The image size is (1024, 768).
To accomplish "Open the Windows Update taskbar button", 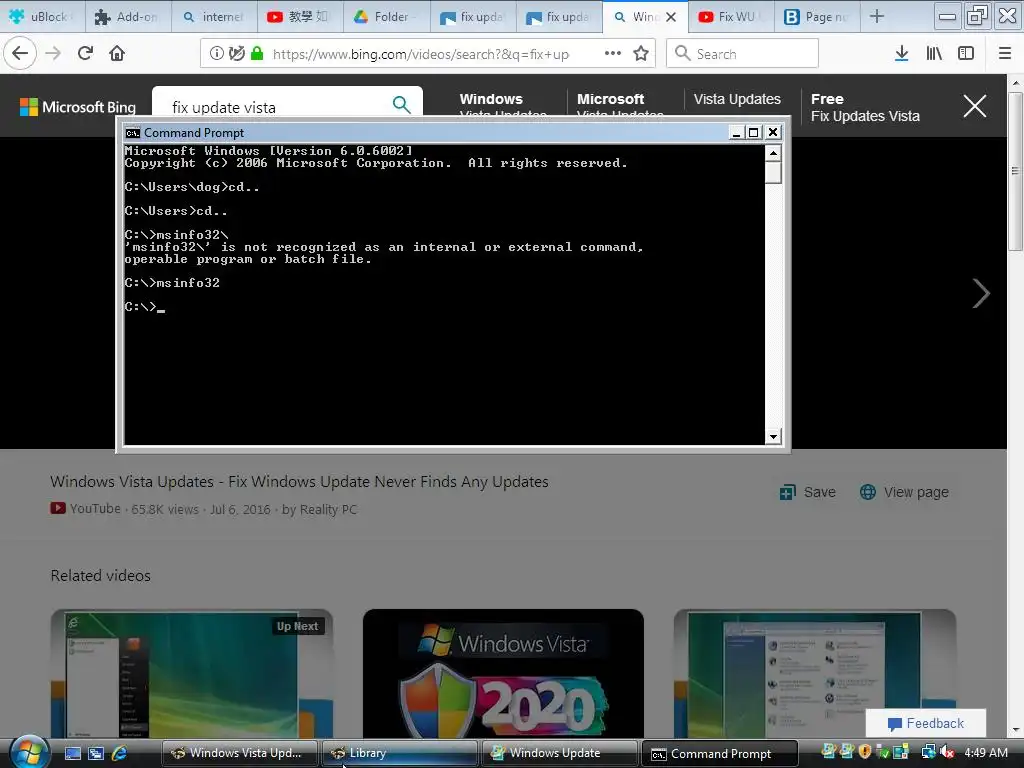I will (x=559, y=754).
